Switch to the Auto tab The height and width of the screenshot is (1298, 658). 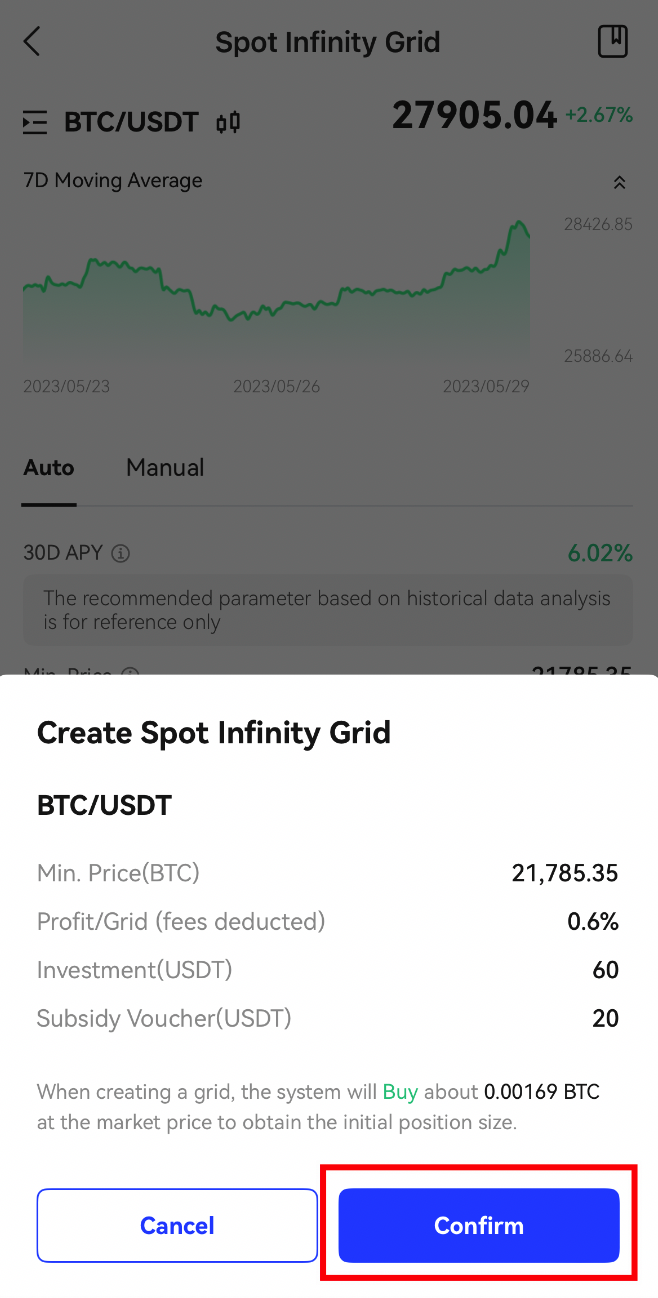coord(49,468)
